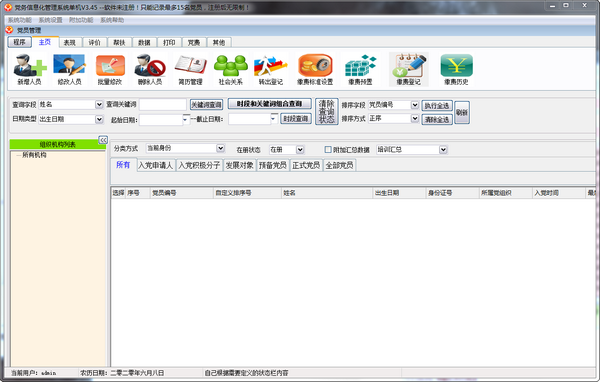Expand the 日期类型 dropdown
This screenshot has height=382, width=600.
point(99,119)
